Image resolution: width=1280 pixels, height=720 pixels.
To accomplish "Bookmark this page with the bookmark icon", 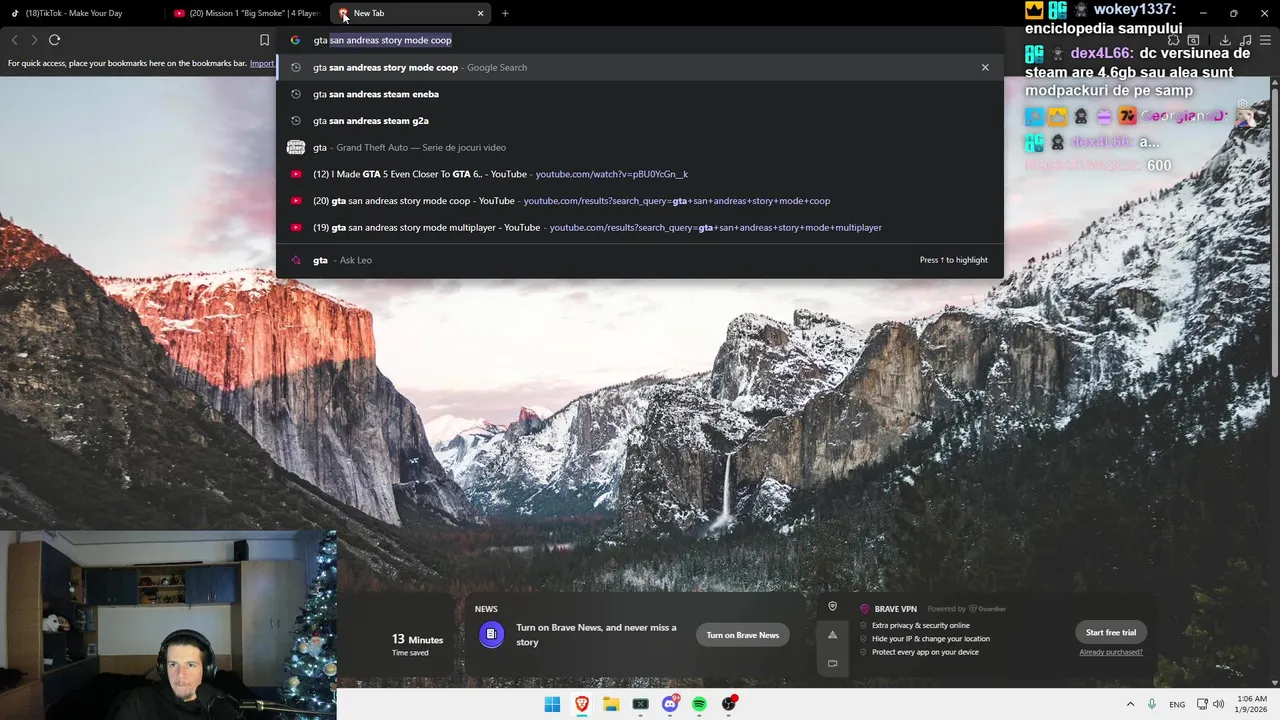I will pos(264,40).
